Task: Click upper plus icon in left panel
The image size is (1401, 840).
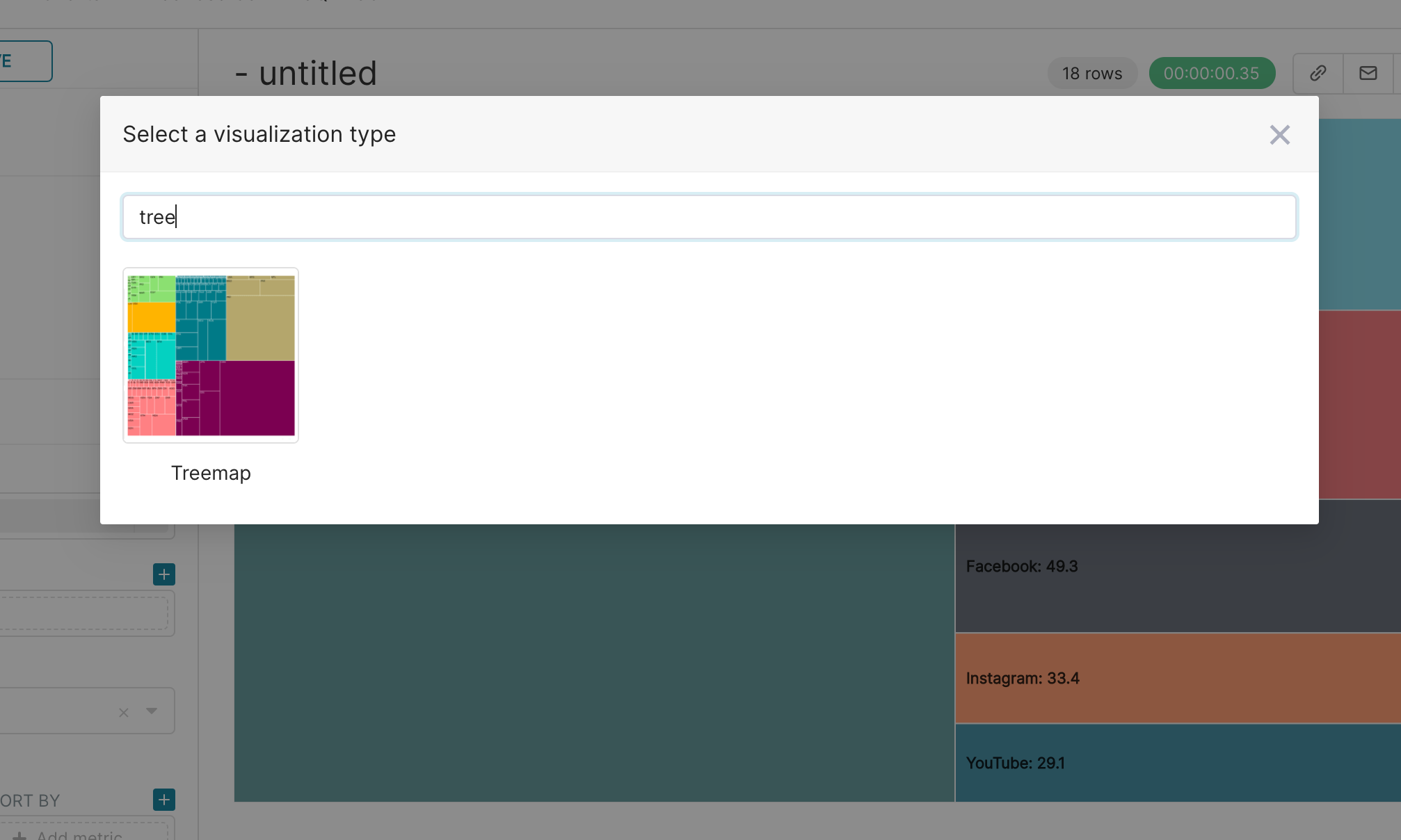Action: pyautogui.click(x=163, y=574)
